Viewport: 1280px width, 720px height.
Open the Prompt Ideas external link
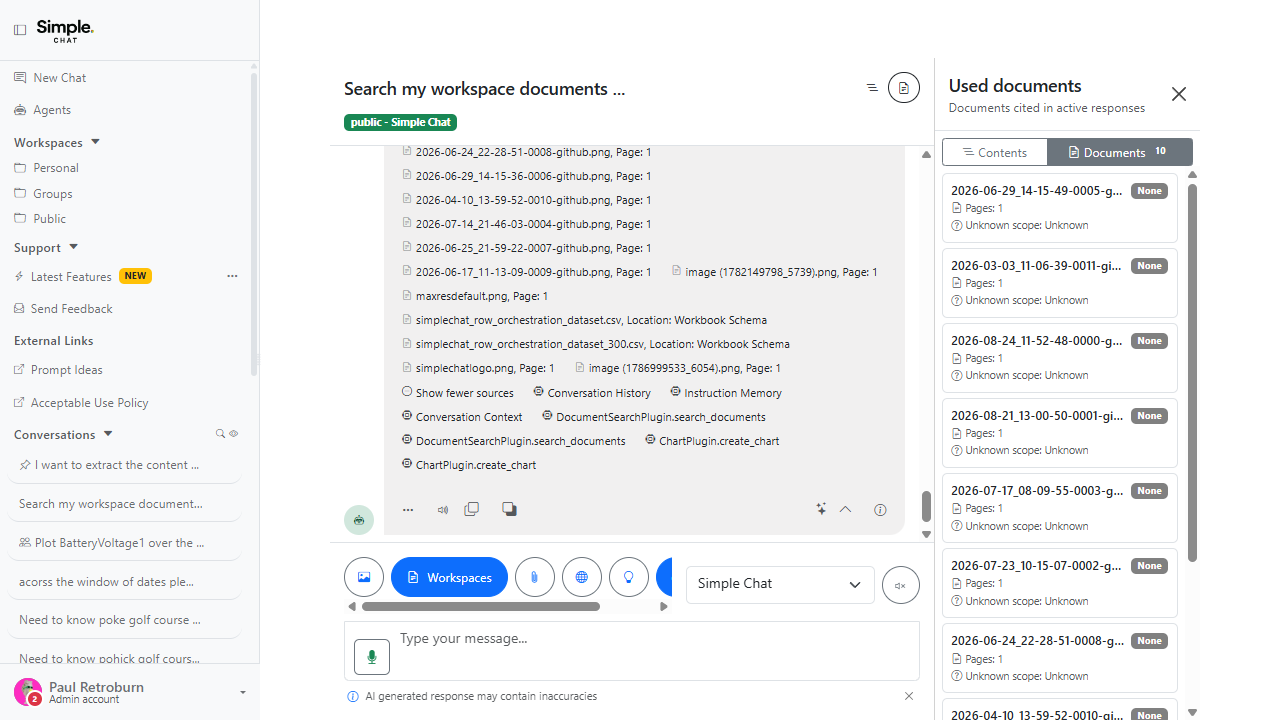click(x=58, y=370)
